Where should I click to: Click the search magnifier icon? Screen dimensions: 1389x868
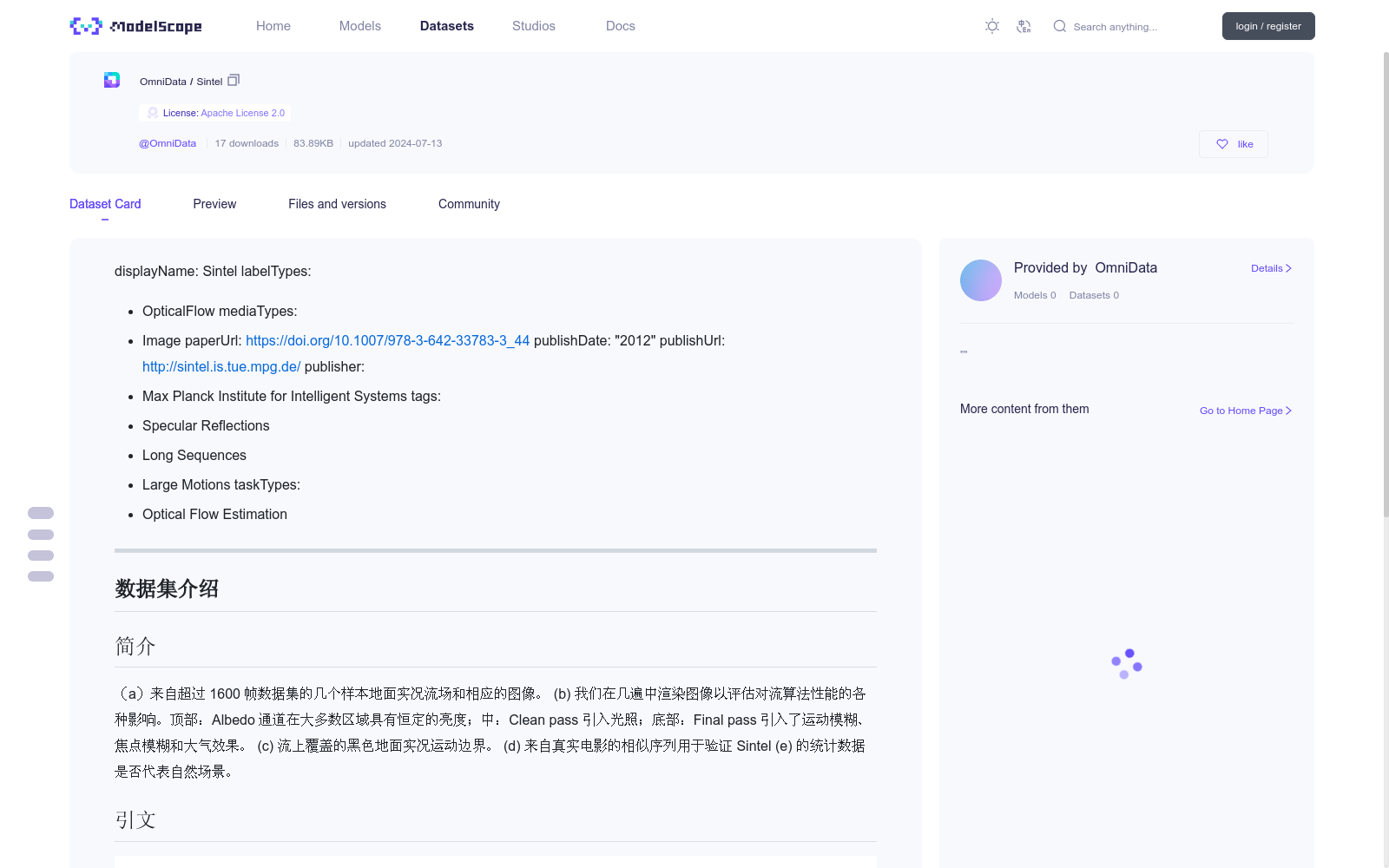click(1060, 26)
